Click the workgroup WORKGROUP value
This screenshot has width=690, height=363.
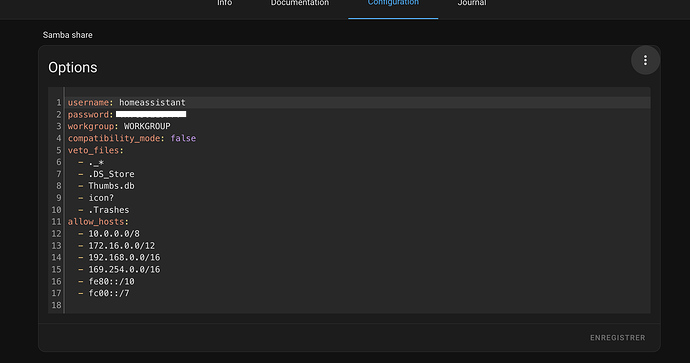pos(147,126)
